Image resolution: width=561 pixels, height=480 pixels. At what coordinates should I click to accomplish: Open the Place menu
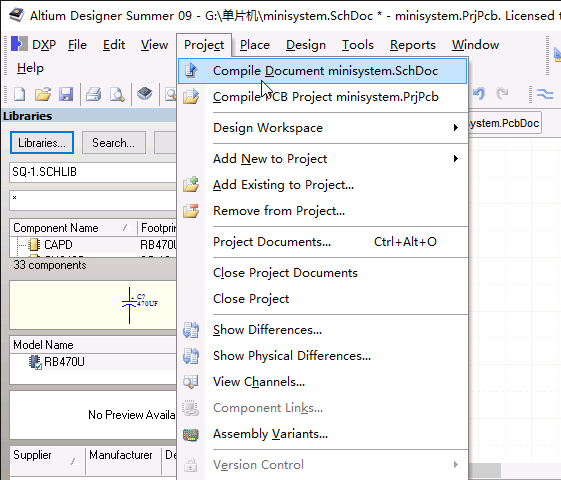click(x=255, y=45)
